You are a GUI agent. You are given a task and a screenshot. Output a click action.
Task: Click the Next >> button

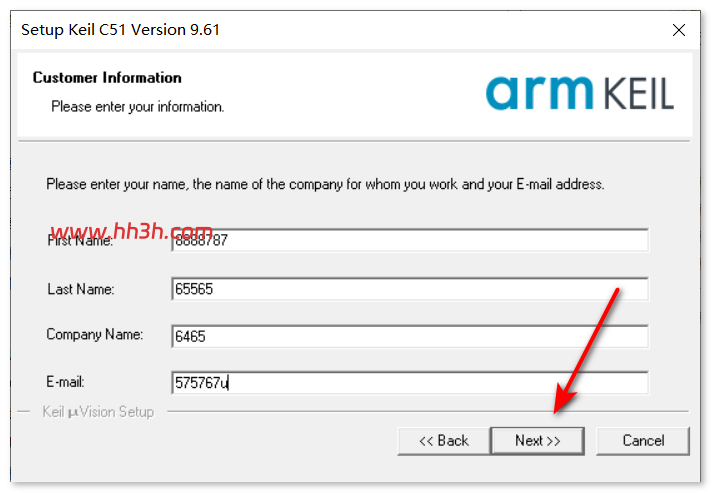tap(537, 440)
